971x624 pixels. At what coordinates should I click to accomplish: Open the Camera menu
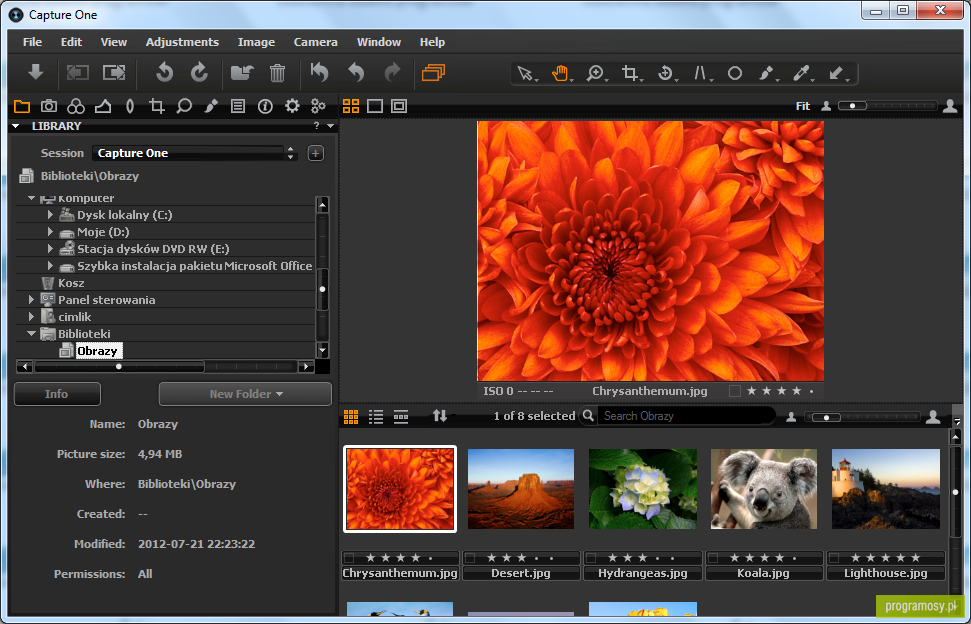coord(316,42)
